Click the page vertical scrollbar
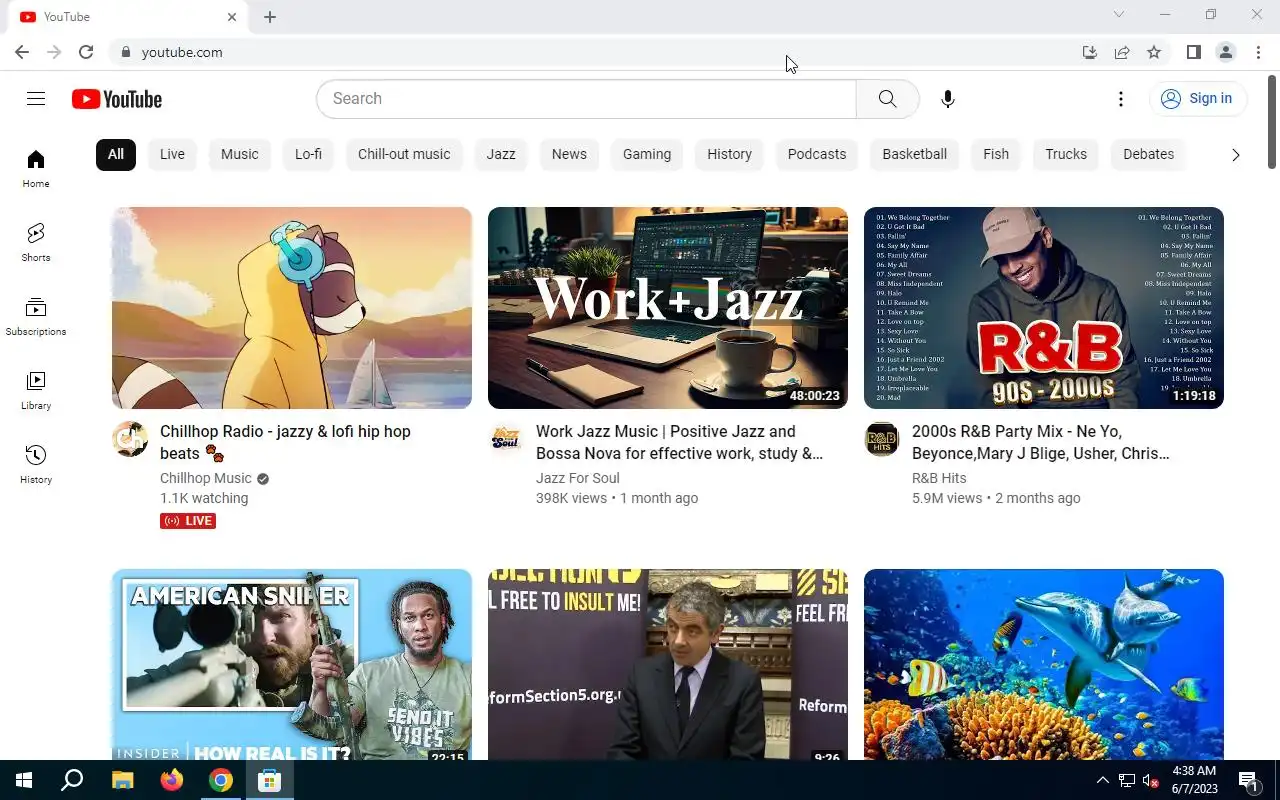Viewport: 1280px width, 800px height. pos(1272,120)
